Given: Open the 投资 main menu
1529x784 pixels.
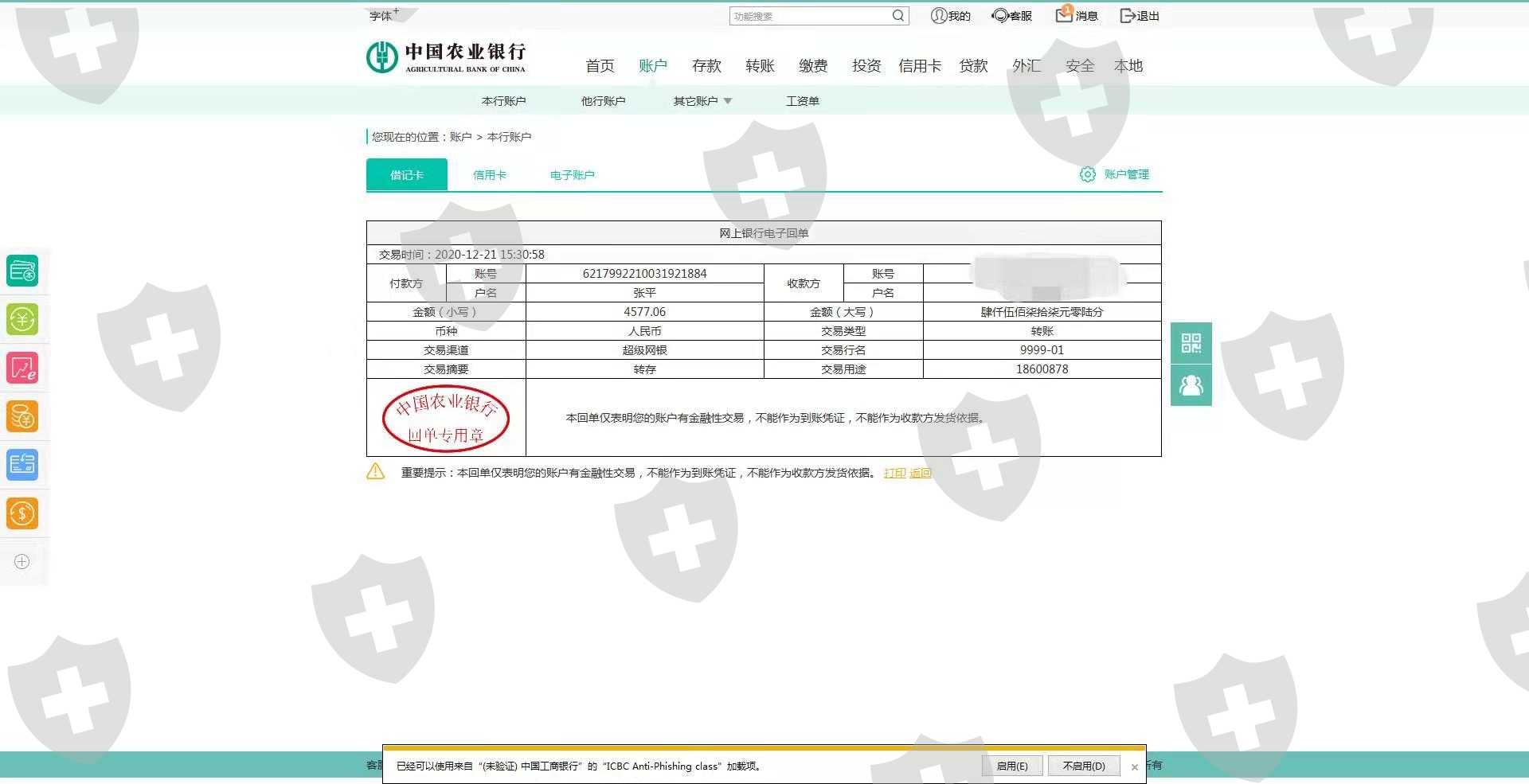Looking at the screenshot, I should point(866,66).
